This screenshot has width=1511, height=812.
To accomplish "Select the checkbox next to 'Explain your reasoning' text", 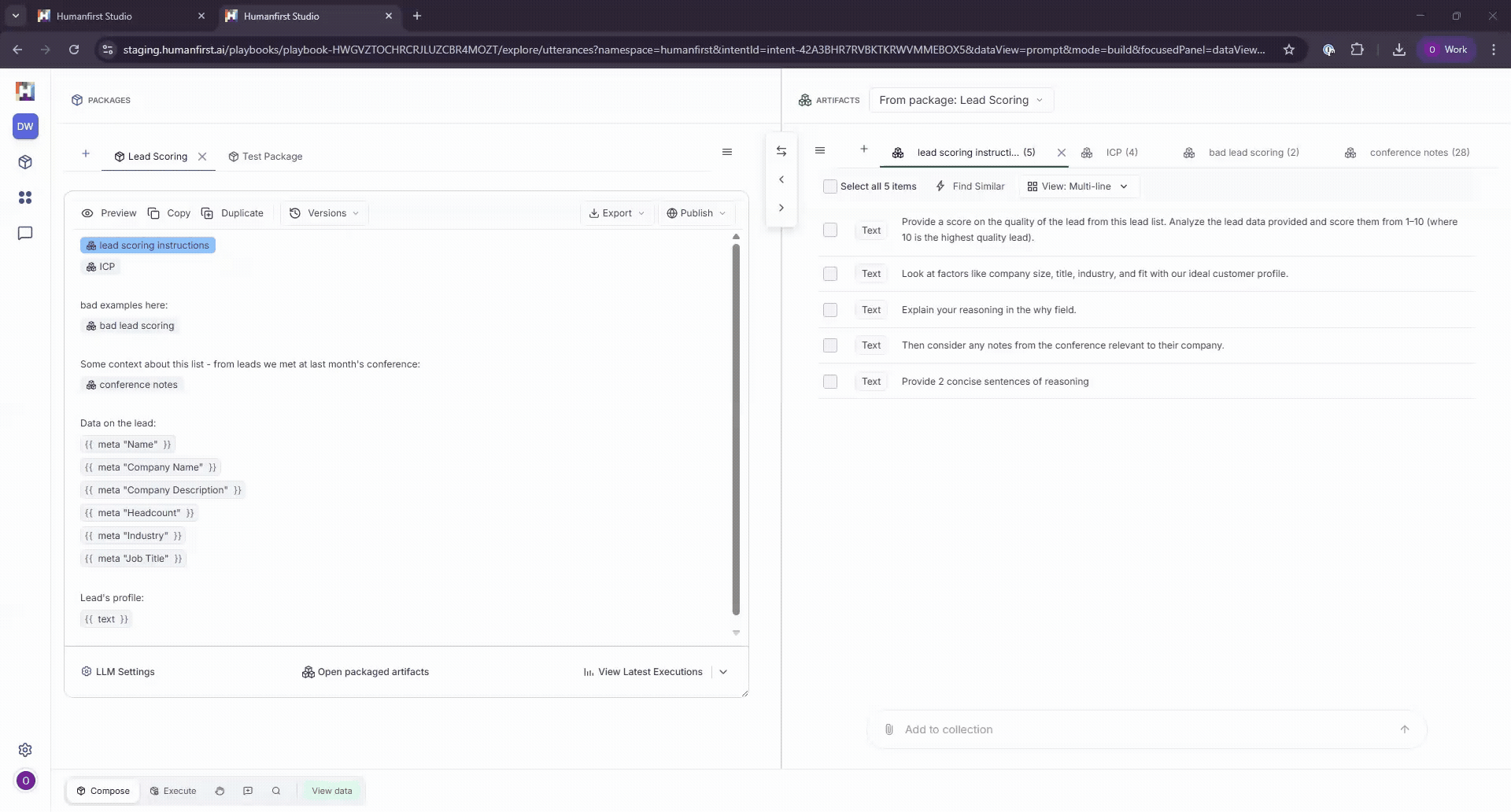I will pos(830,309).
